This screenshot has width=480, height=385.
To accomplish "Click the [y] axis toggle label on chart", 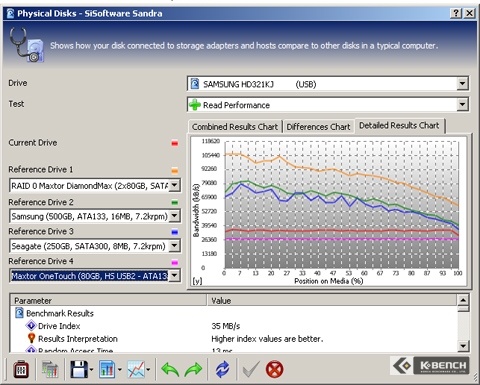I will [197, 281].
